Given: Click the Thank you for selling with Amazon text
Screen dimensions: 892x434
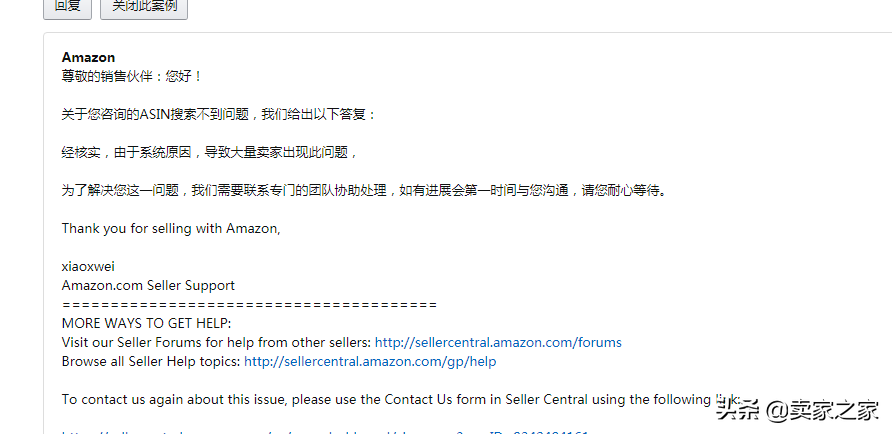Looking at the screenshot, I should (x=171, y=228).
